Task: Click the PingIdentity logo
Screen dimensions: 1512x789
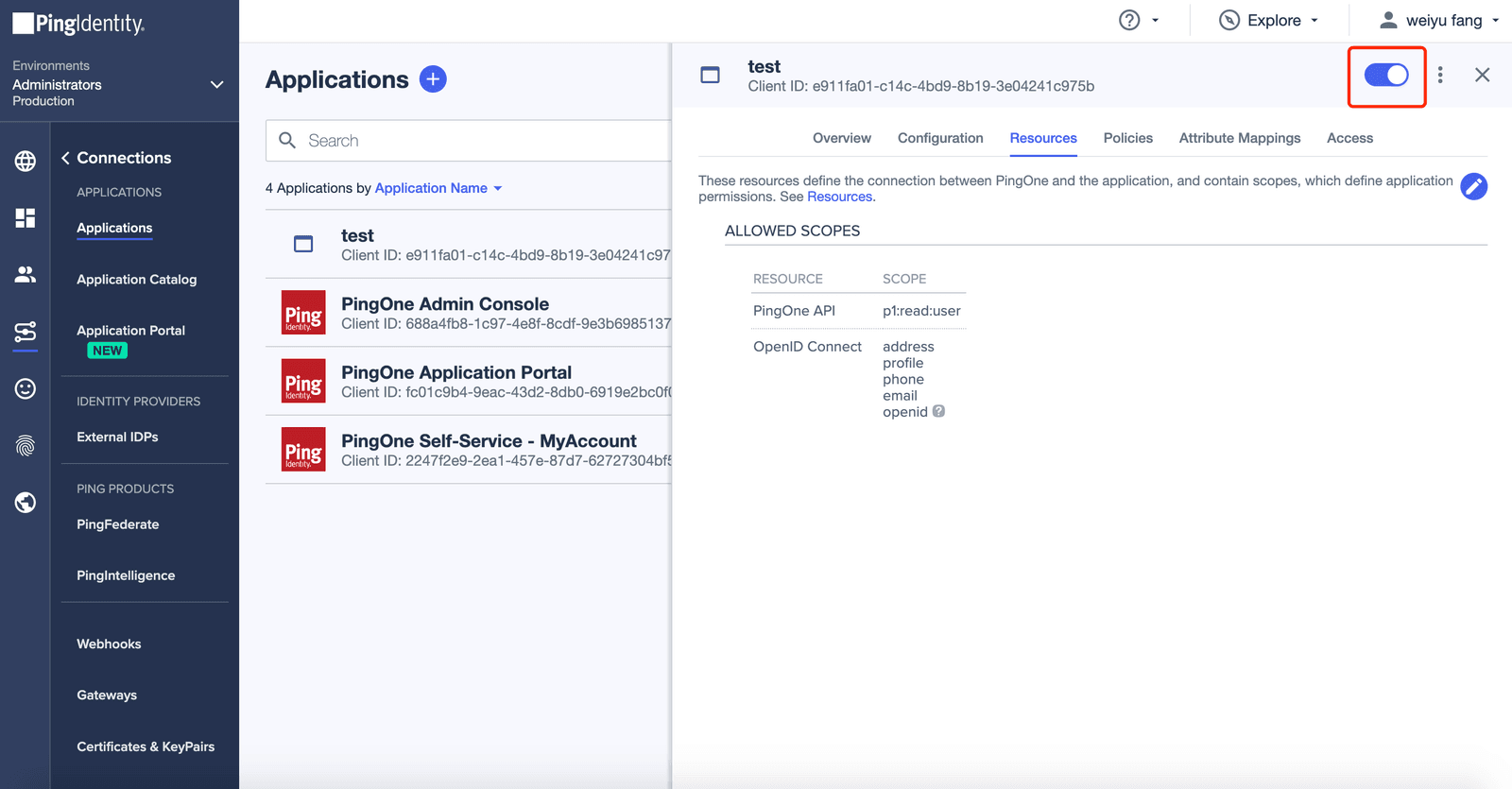Action: click(78, 24)
